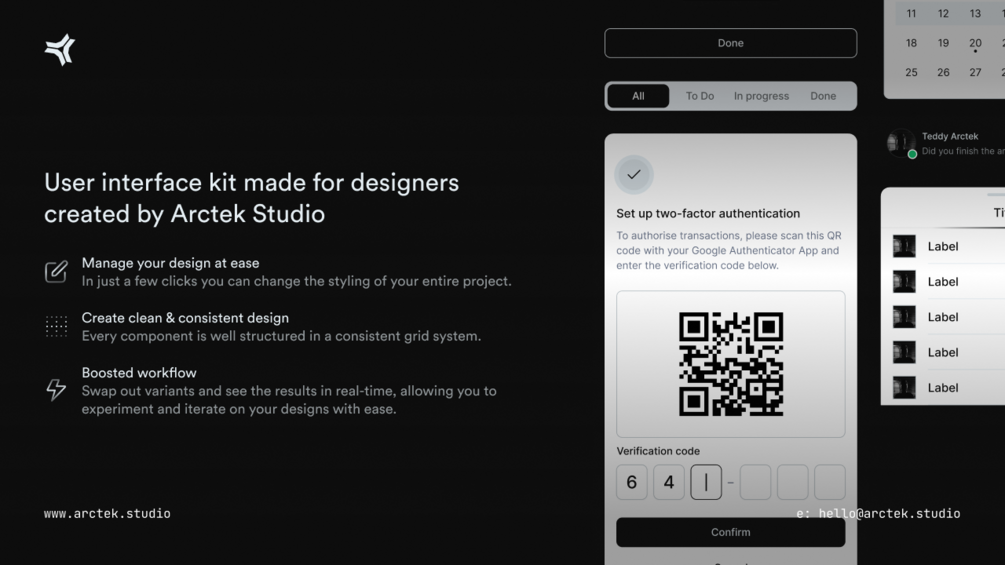The width and height of the screenshot is (1005, 565).
Task: Open the www.arctek.studio link
Action: click(107, 514)
